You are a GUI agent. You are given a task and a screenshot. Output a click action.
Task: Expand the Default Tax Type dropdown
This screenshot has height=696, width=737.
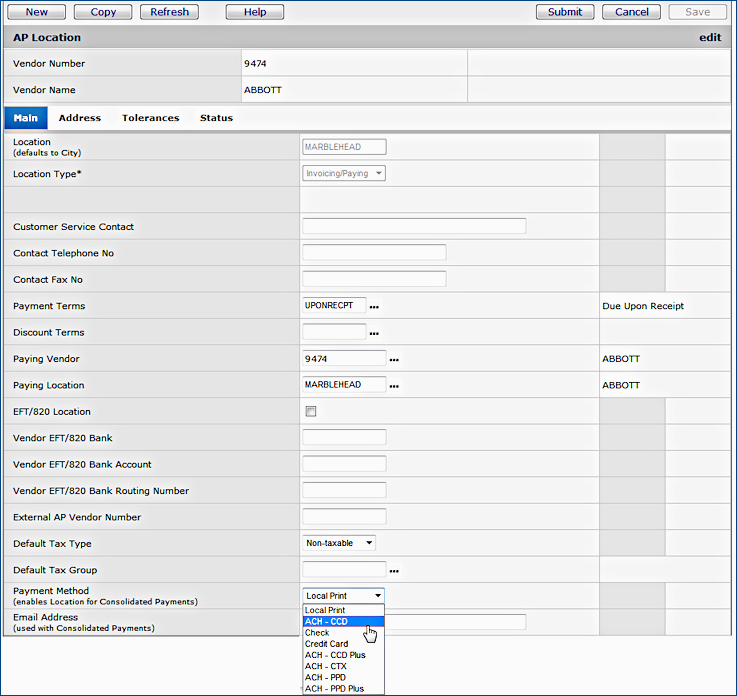[339, 543]
